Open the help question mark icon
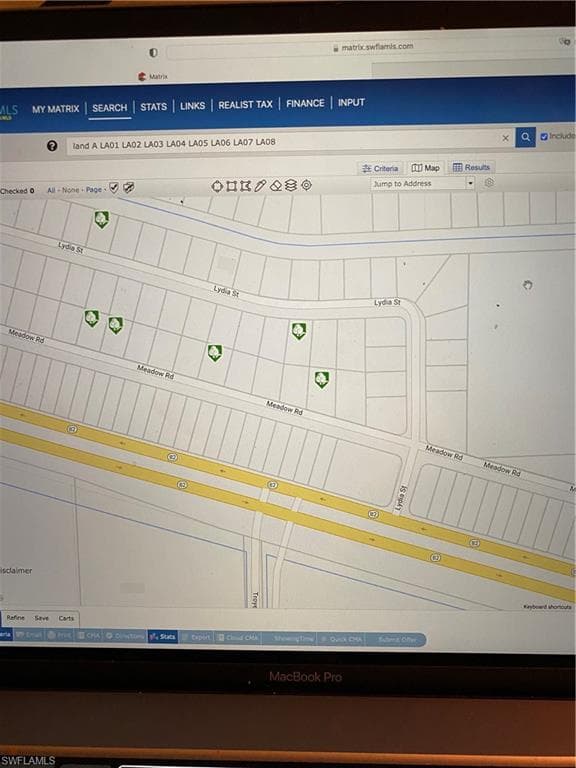Viewport: 576px width, 768px height. point(52,145)
